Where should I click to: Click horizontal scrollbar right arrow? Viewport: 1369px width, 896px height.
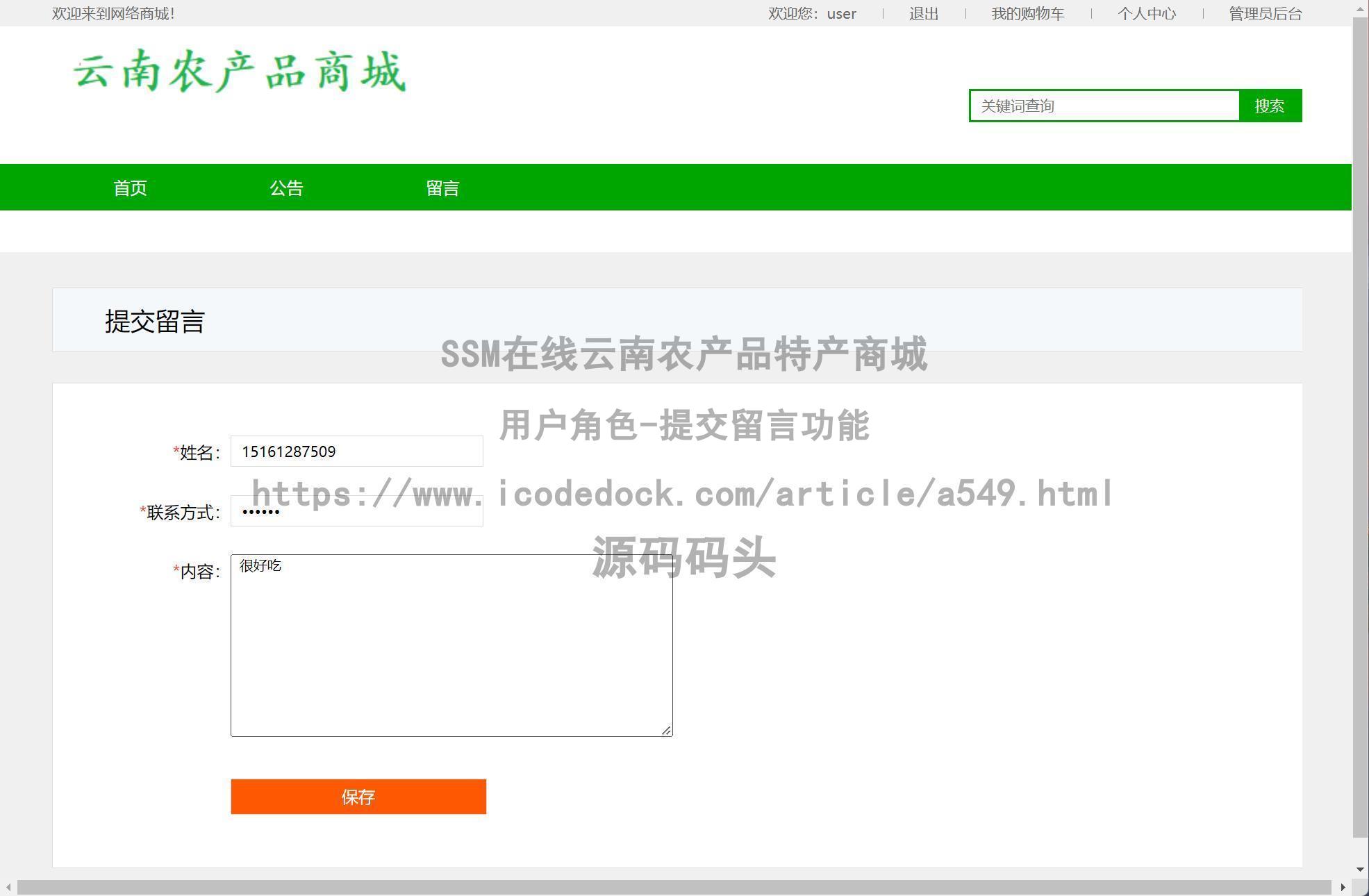[1343, 887]
